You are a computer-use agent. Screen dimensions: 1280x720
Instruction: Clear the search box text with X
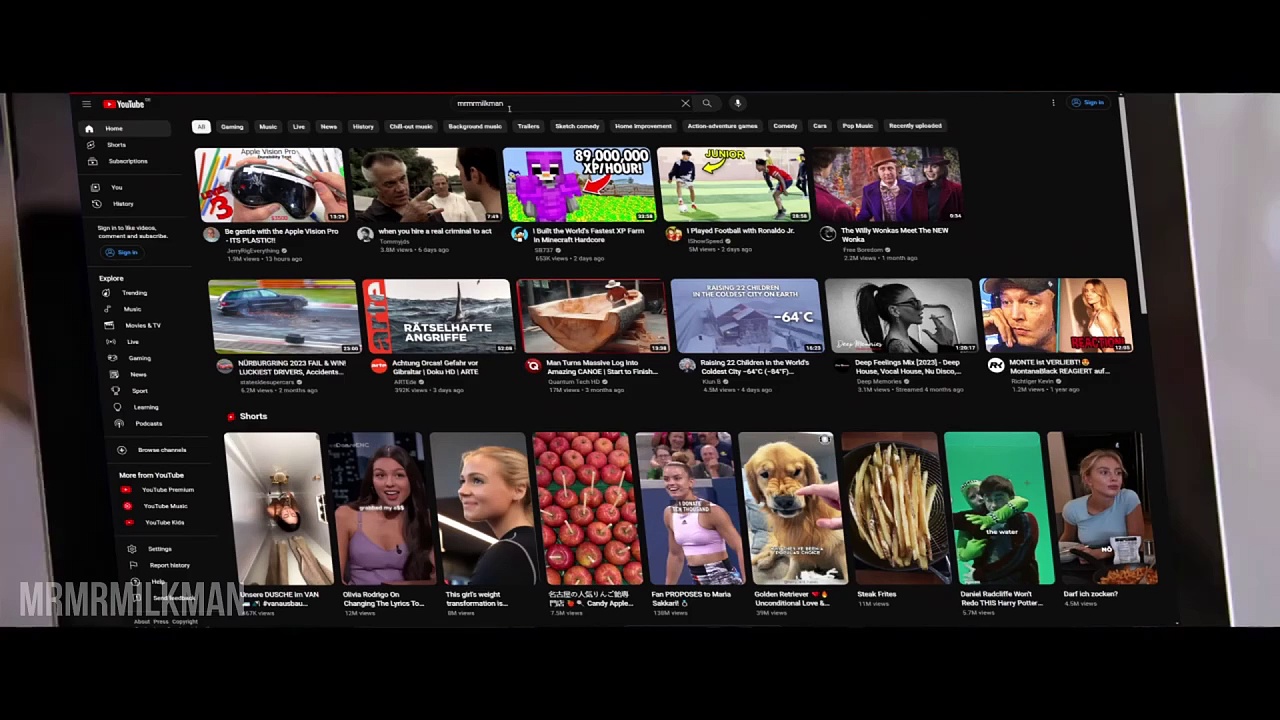[685, 103]
